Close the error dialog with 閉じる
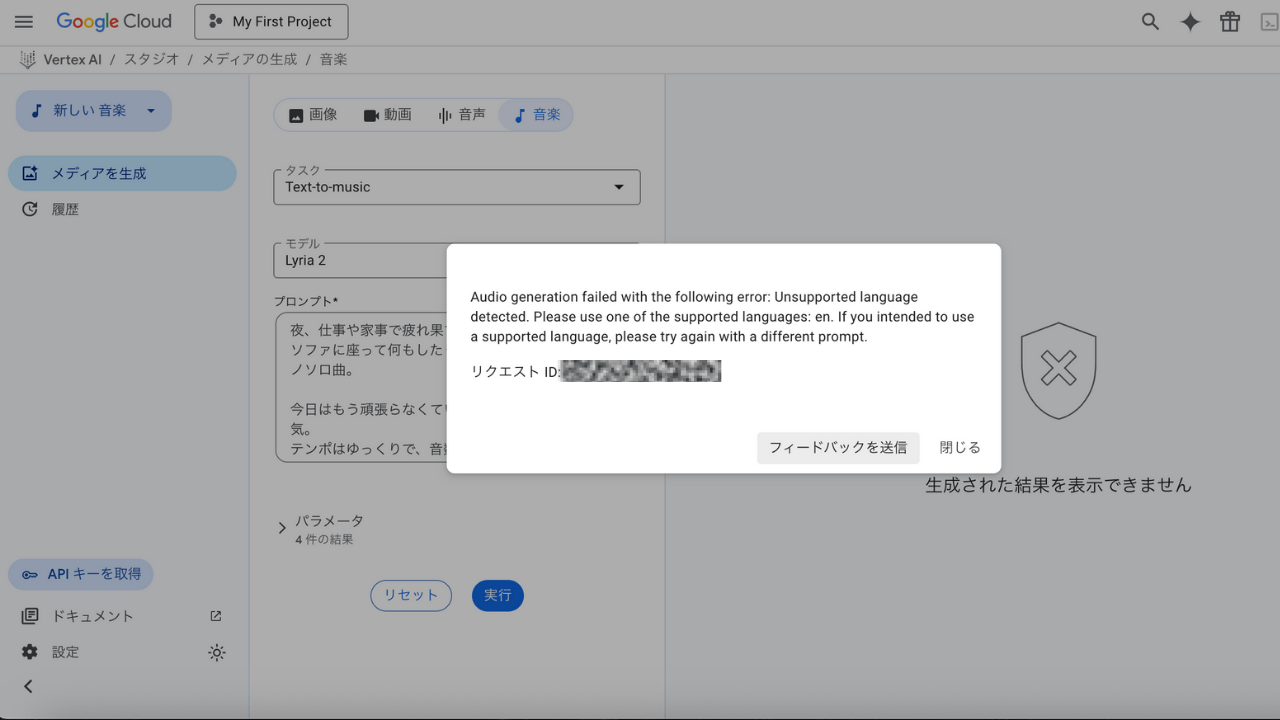The width and height of the screenshot is (1280, 720). pos(960,448)
